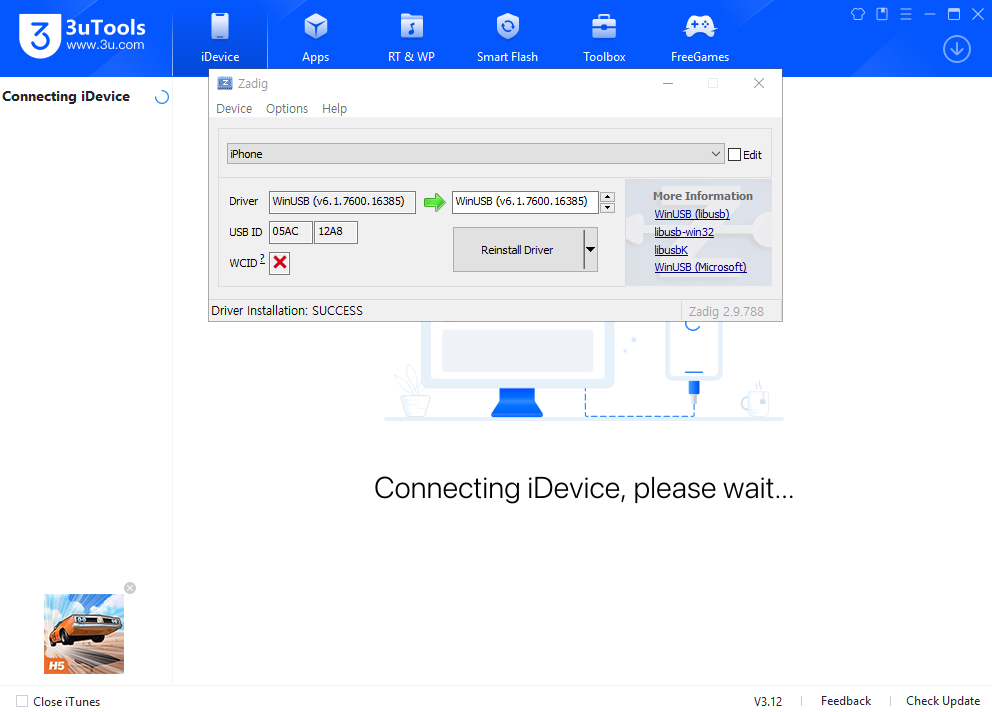
Task: Open the Smart Flash tab
Action: tap(507, 39)
